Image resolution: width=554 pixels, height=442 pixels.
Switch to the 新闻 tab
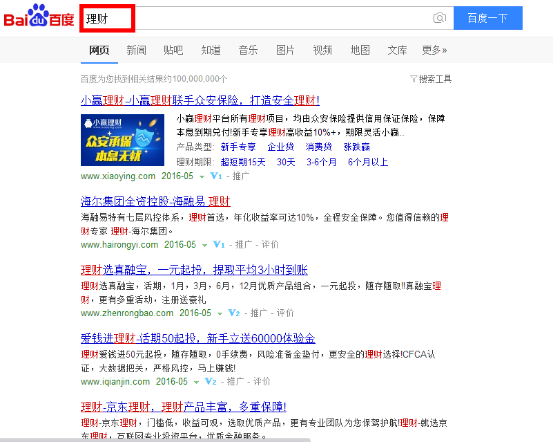136,50
